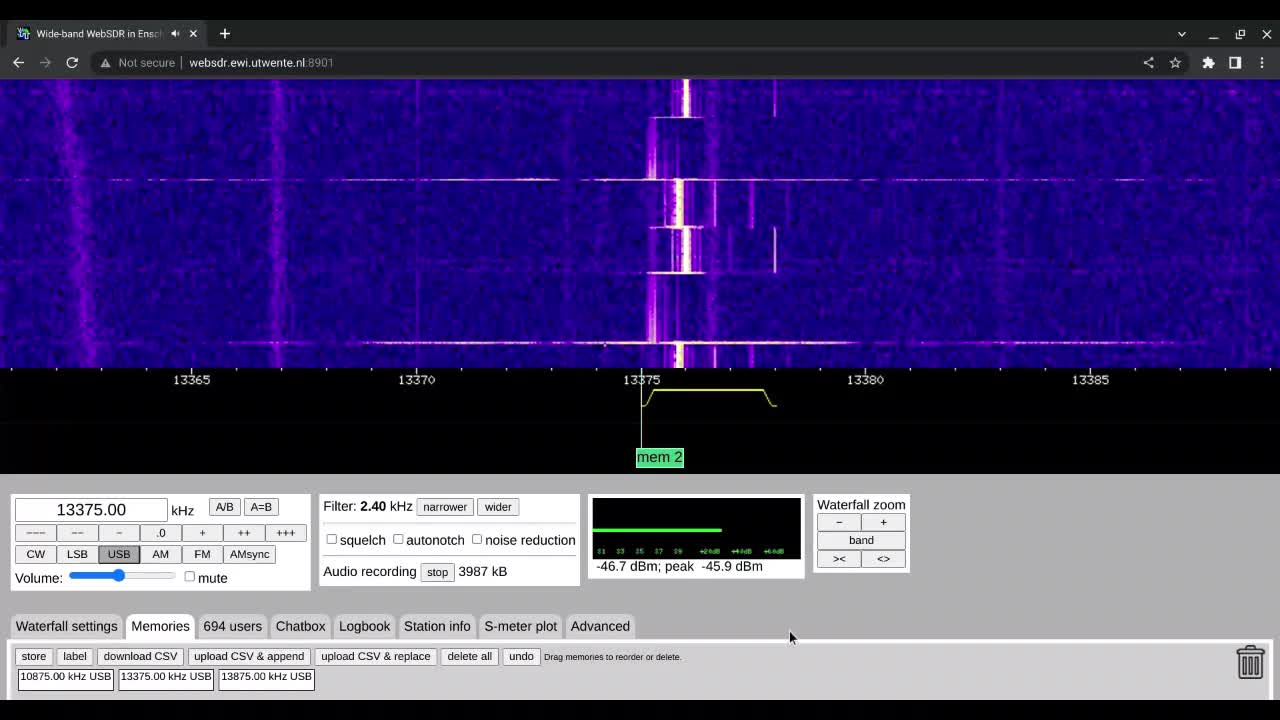Bookmark this page with star icon

[1175, 62]
